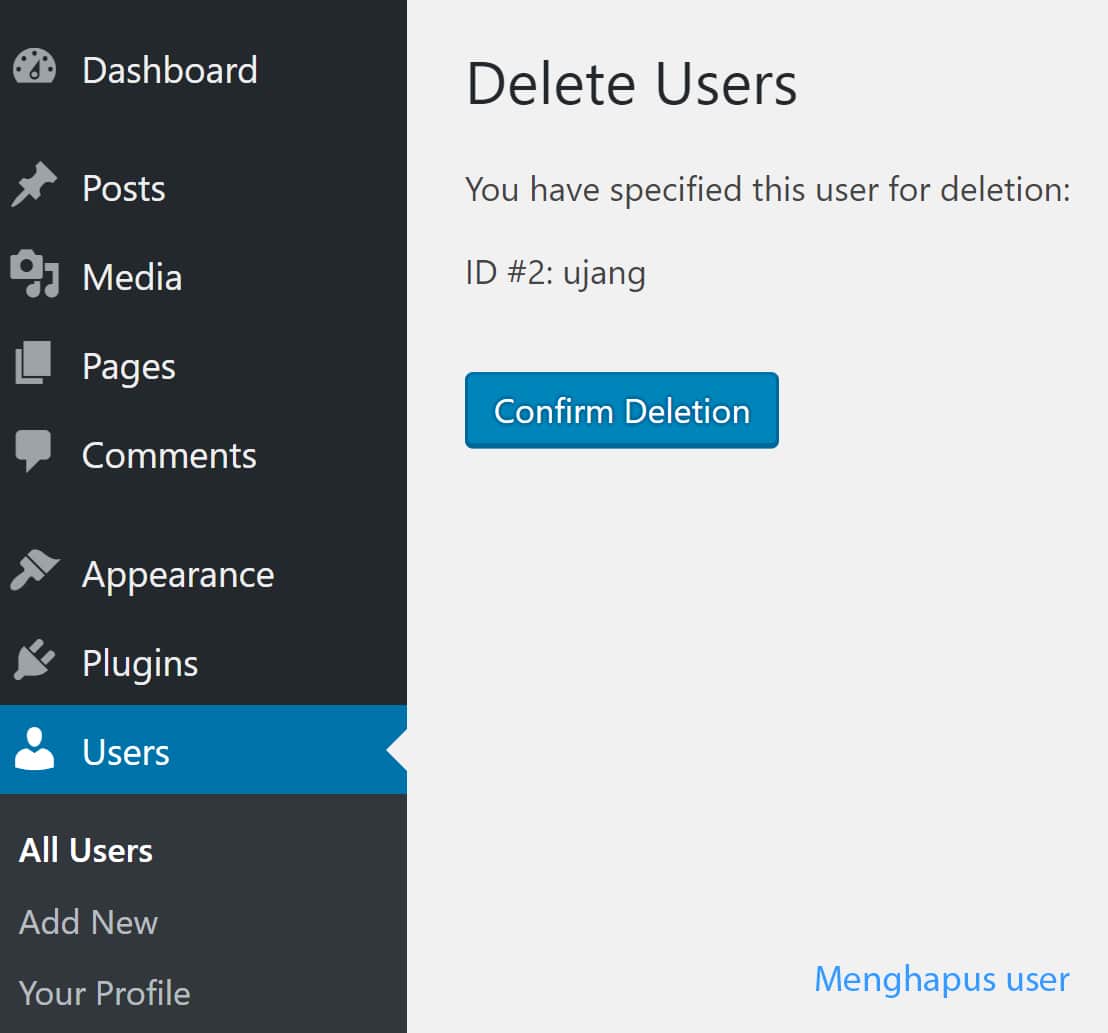Select Add New under Users
Viewport: 1108px width, 1033px height.
point(87,922)
